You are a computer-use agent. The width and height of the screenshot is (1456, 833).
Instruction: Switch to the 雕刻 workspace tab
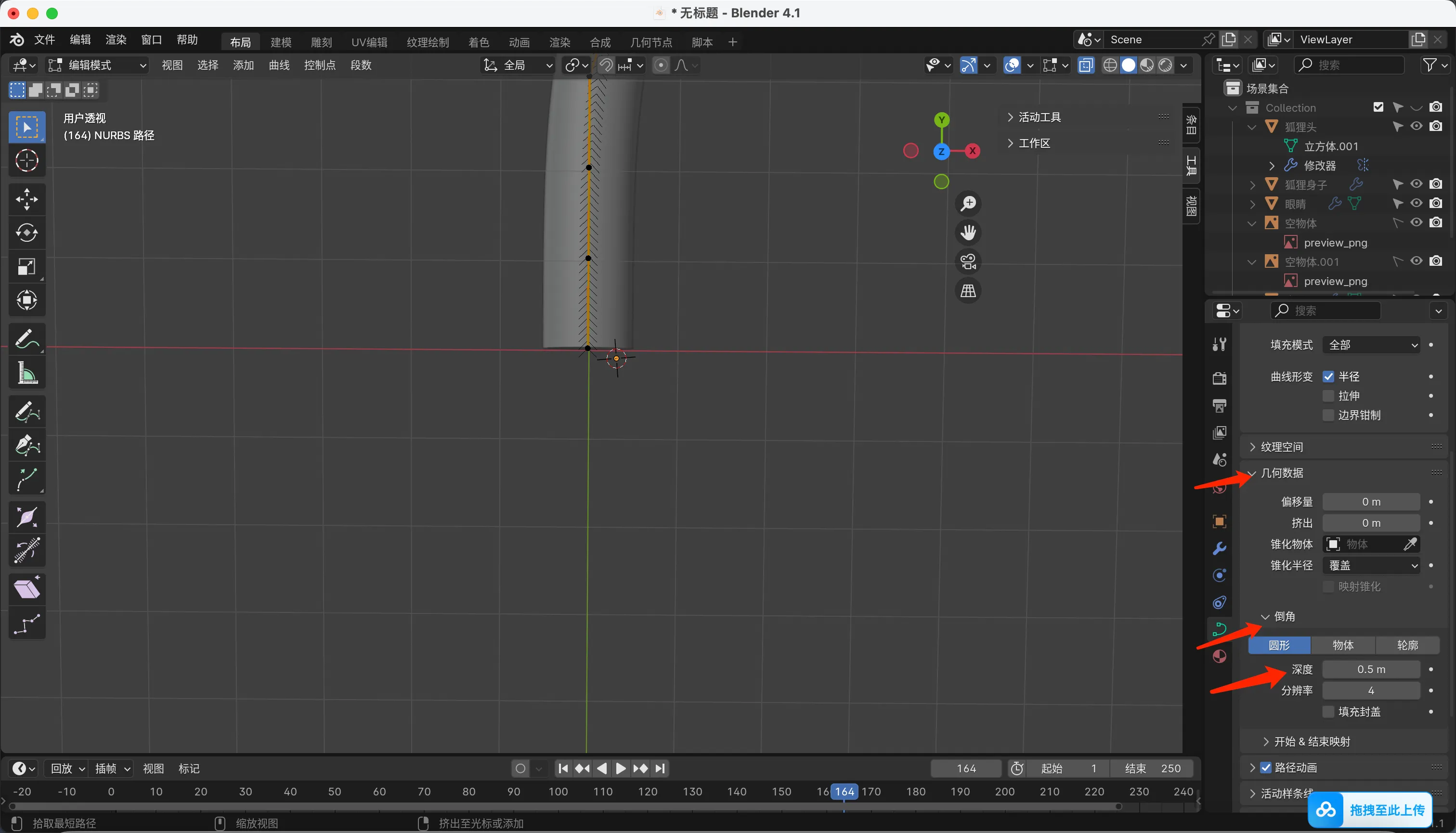[x=322, y=42]
